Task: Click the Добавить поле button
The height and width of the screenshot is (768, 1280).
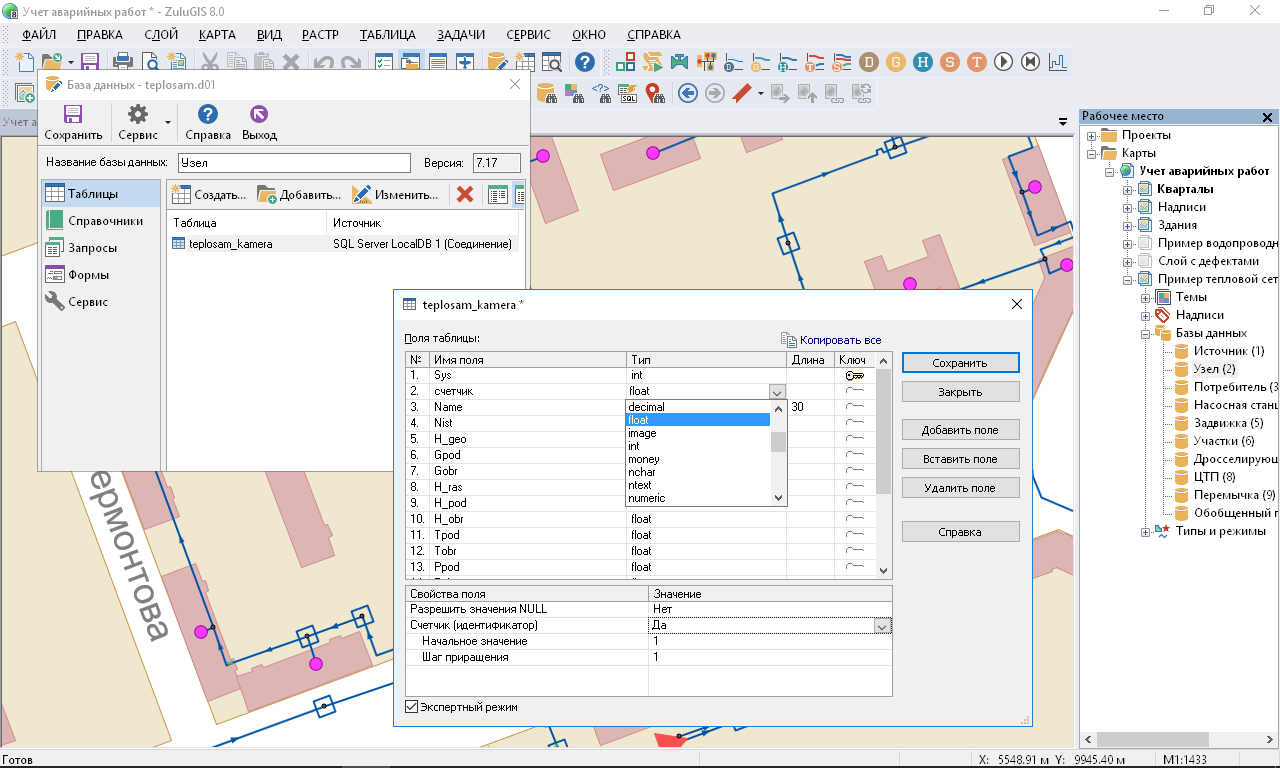Action: 960,430
